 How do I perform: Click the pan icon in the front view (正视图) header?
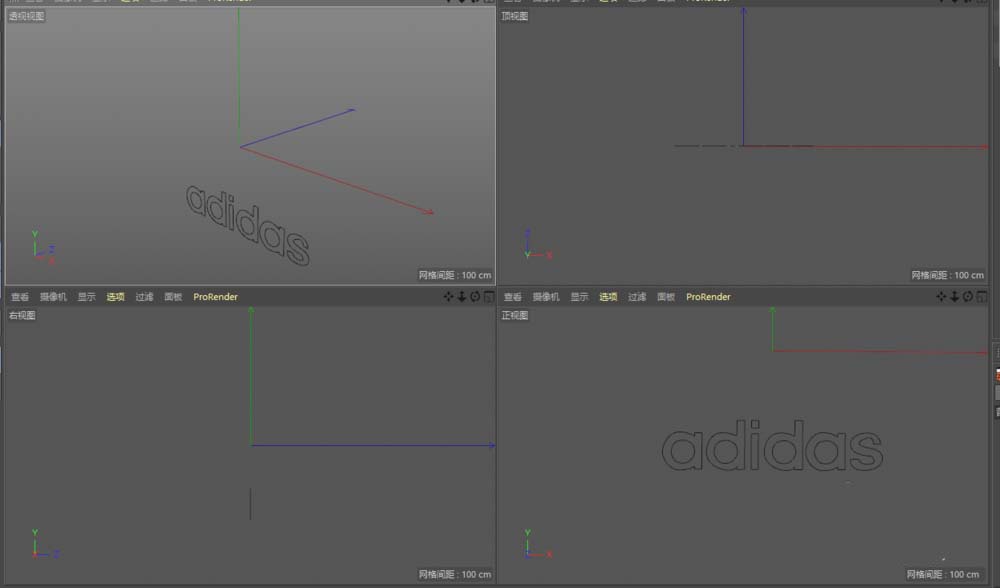941,297
